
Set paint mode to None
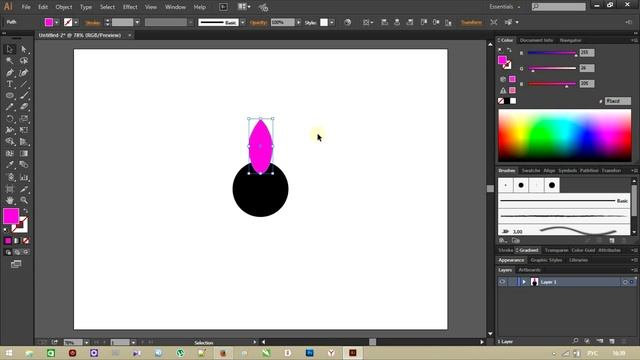26,241
